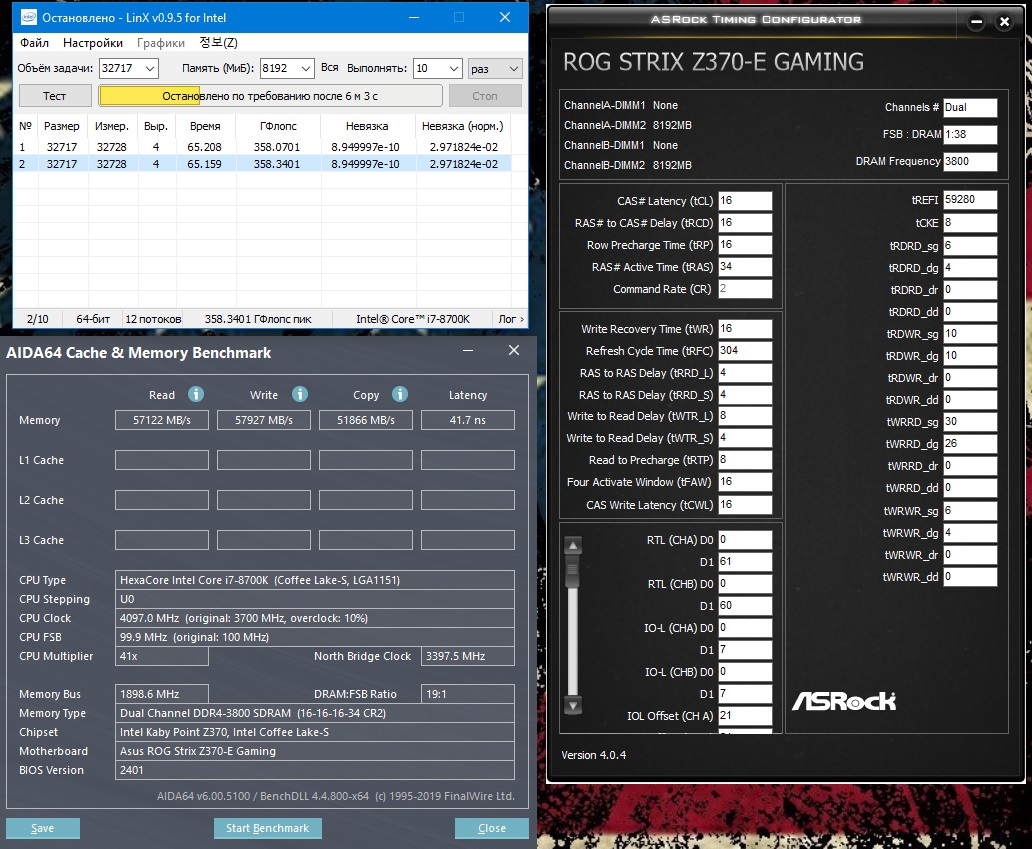Click the tREFI value field

point(970,199)
